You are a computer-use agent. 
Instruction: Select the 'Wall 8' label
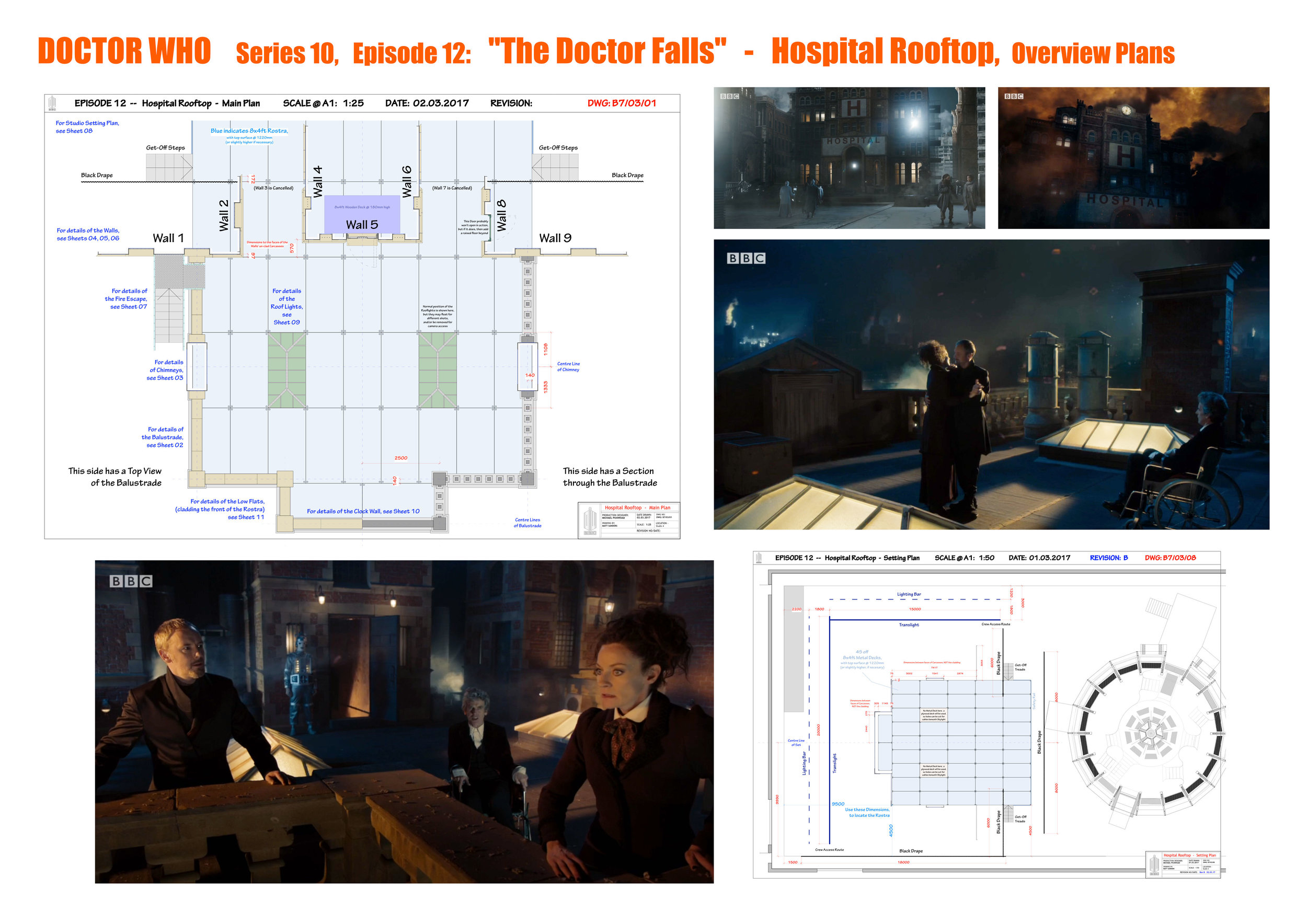click(x=501, y=215)
